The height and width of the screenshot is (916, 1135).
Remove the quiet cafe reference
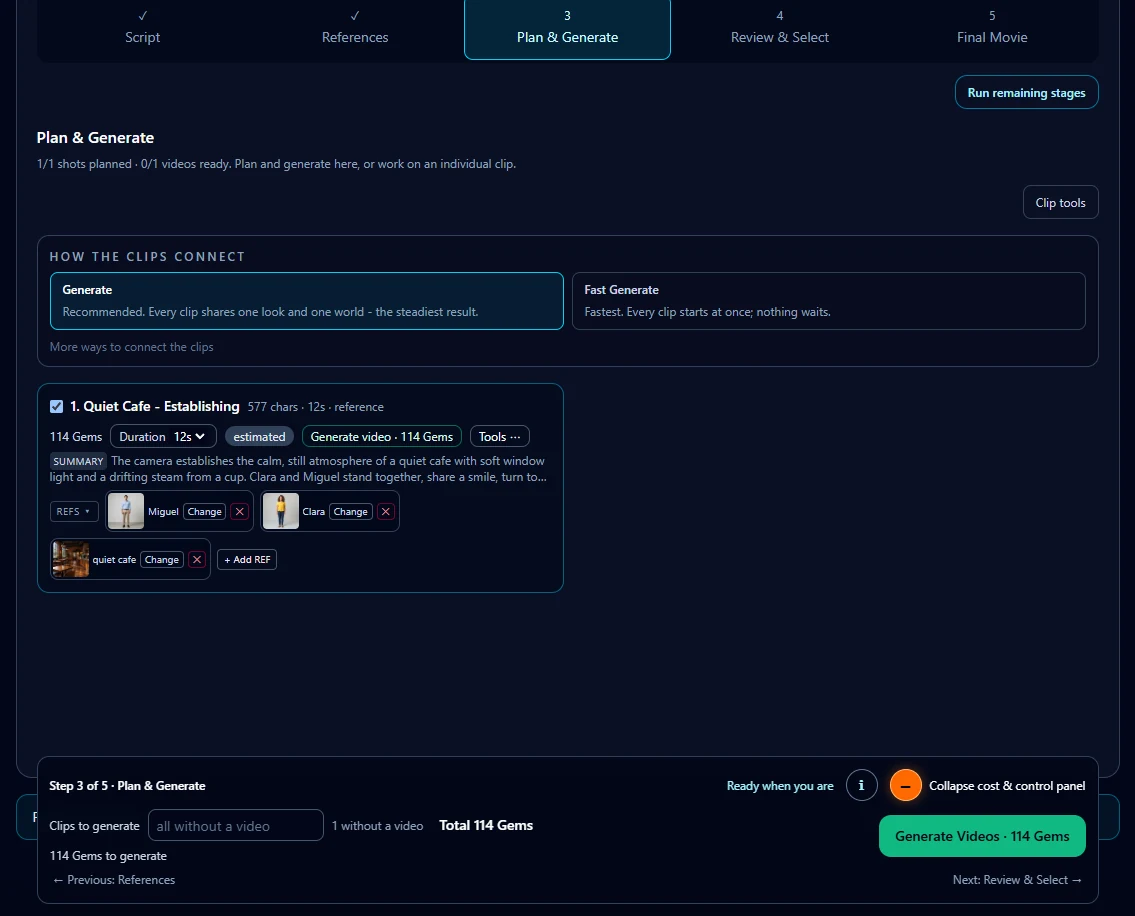(x=197, y=560)
